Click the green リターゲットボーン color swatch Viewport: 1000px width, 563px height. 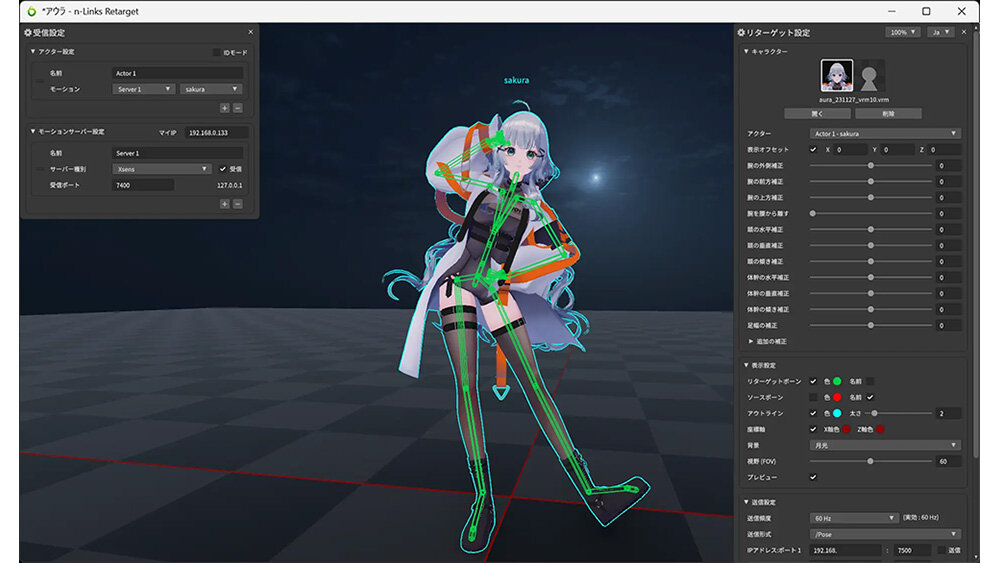[x=837, y=381]
